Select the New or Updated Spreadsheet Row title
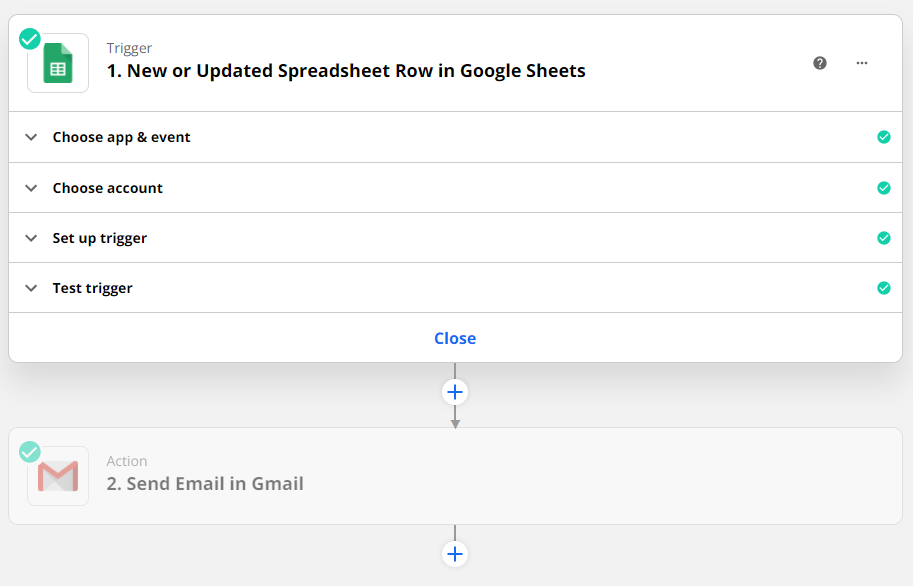Screen dimensions: 913x586 346,70
